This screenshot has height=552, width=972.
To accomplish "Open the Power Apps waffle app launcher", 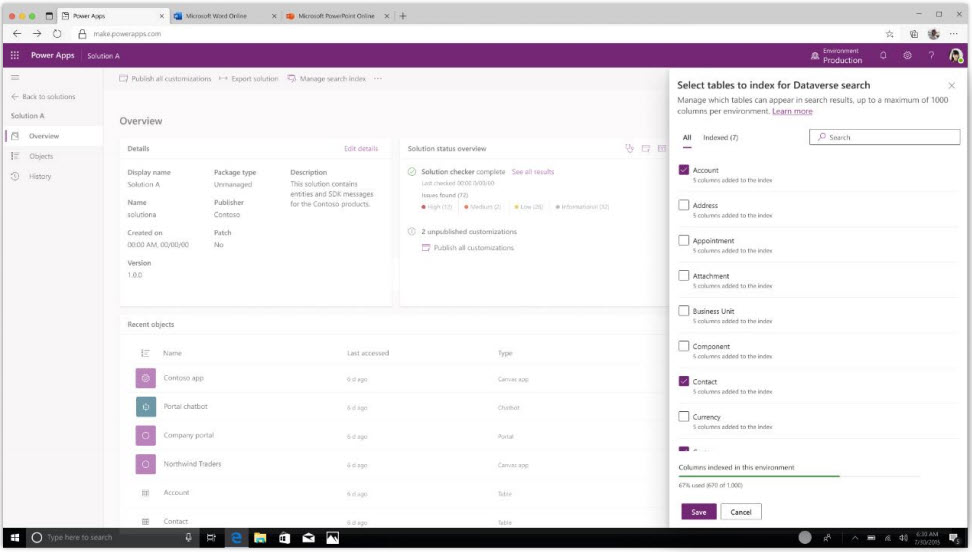I will 15,56.
